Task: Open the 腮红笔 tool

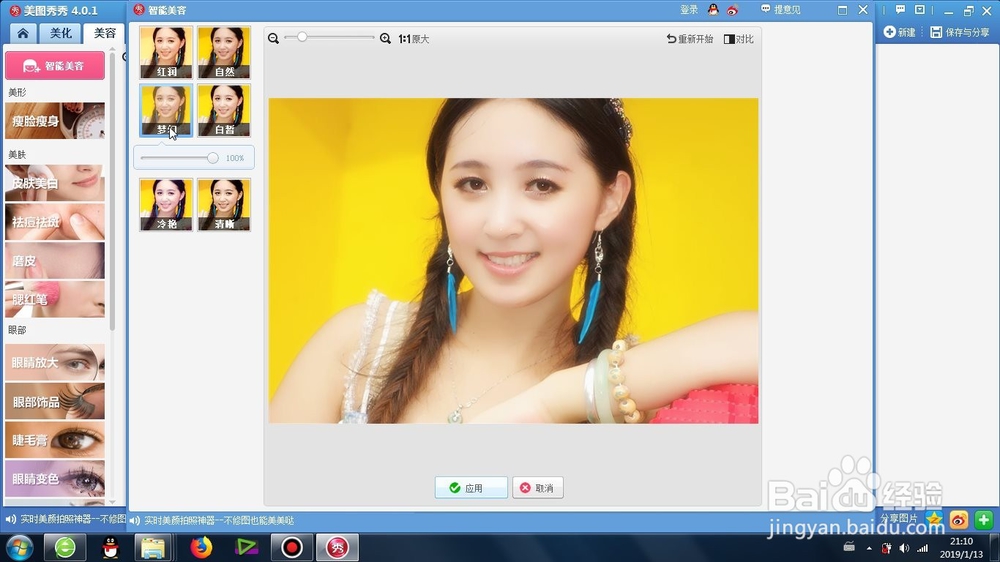Action: [55, 299]
